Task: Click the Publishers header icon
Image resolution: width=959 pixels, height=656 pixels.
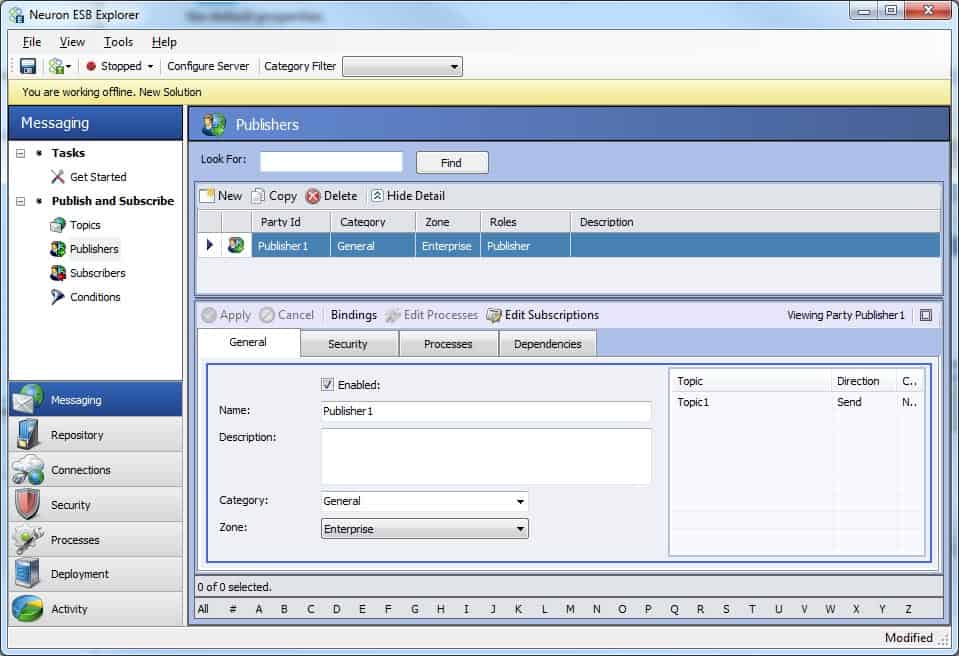Action: click(214, 124)
